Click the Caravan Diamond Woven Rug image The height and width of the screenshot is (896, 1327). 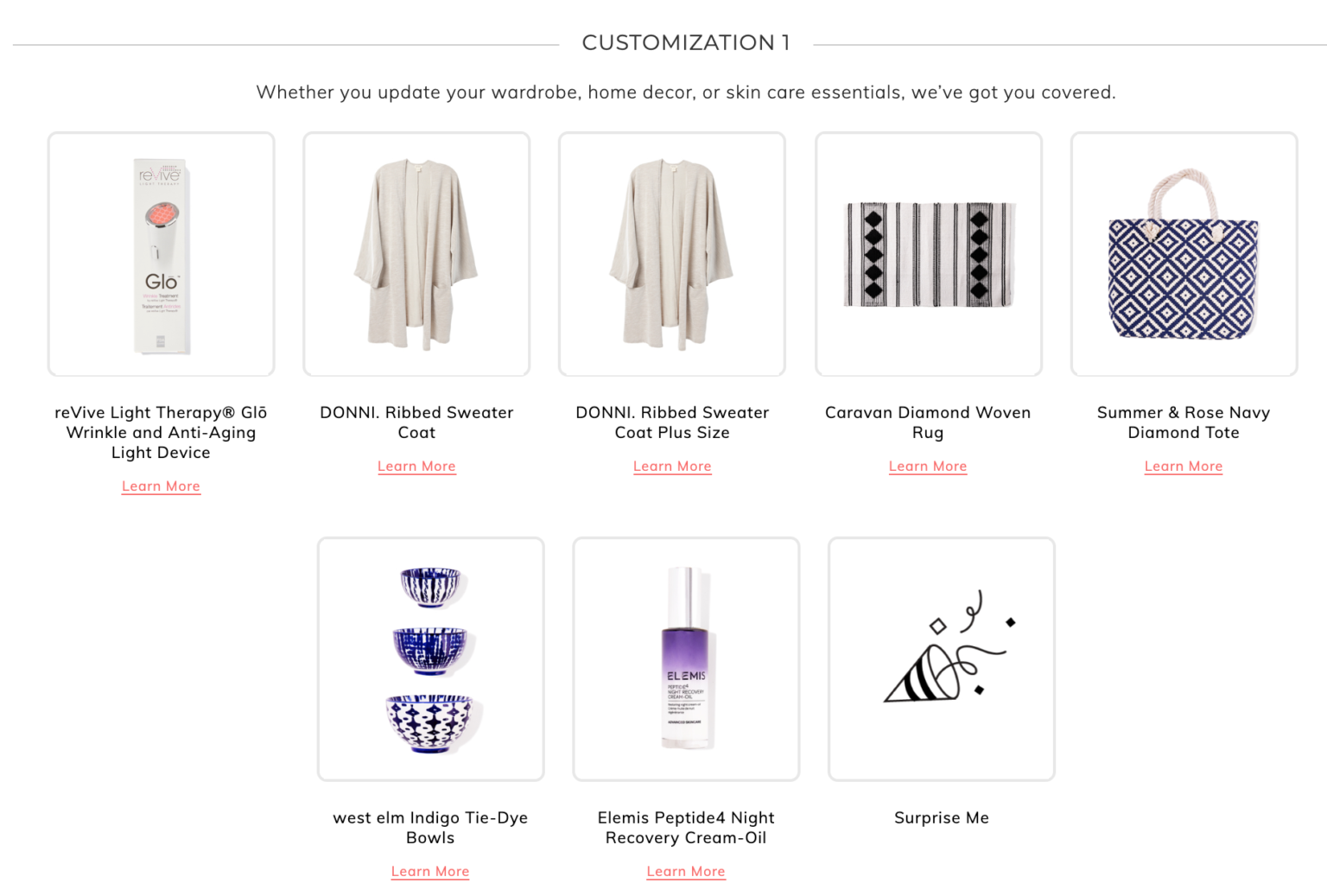click(x=928, y=253)
